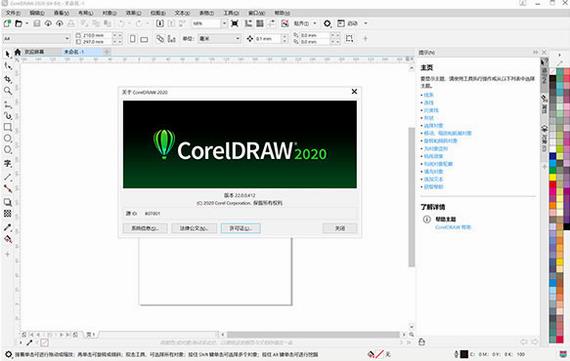Select the Ellipse tool

[8, 139]
